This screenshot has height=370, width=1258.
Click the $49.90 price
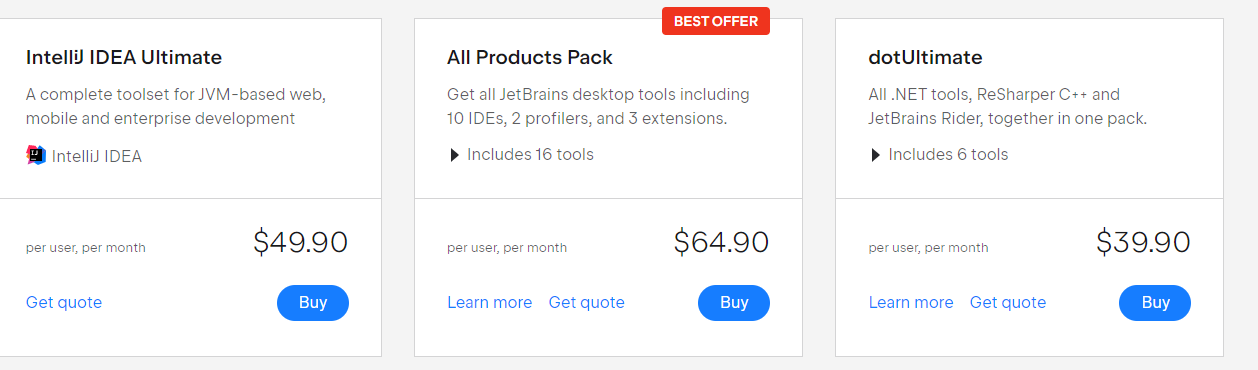tap(300, 242)
